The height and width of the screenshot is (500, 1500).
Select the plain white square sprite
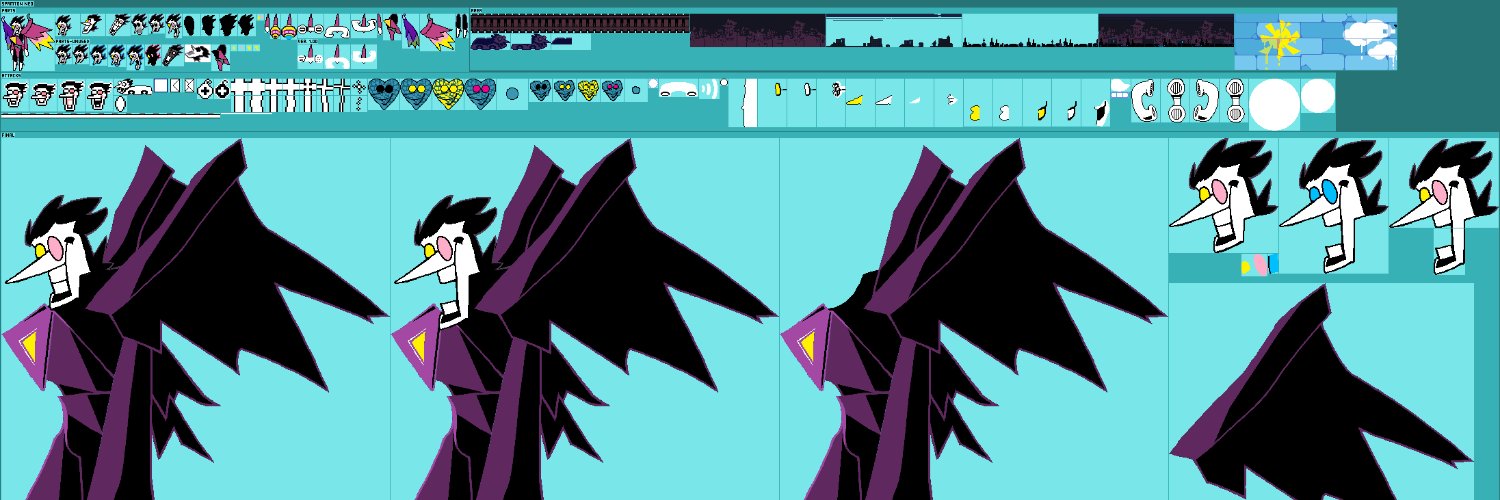click(x=161, y=85)
